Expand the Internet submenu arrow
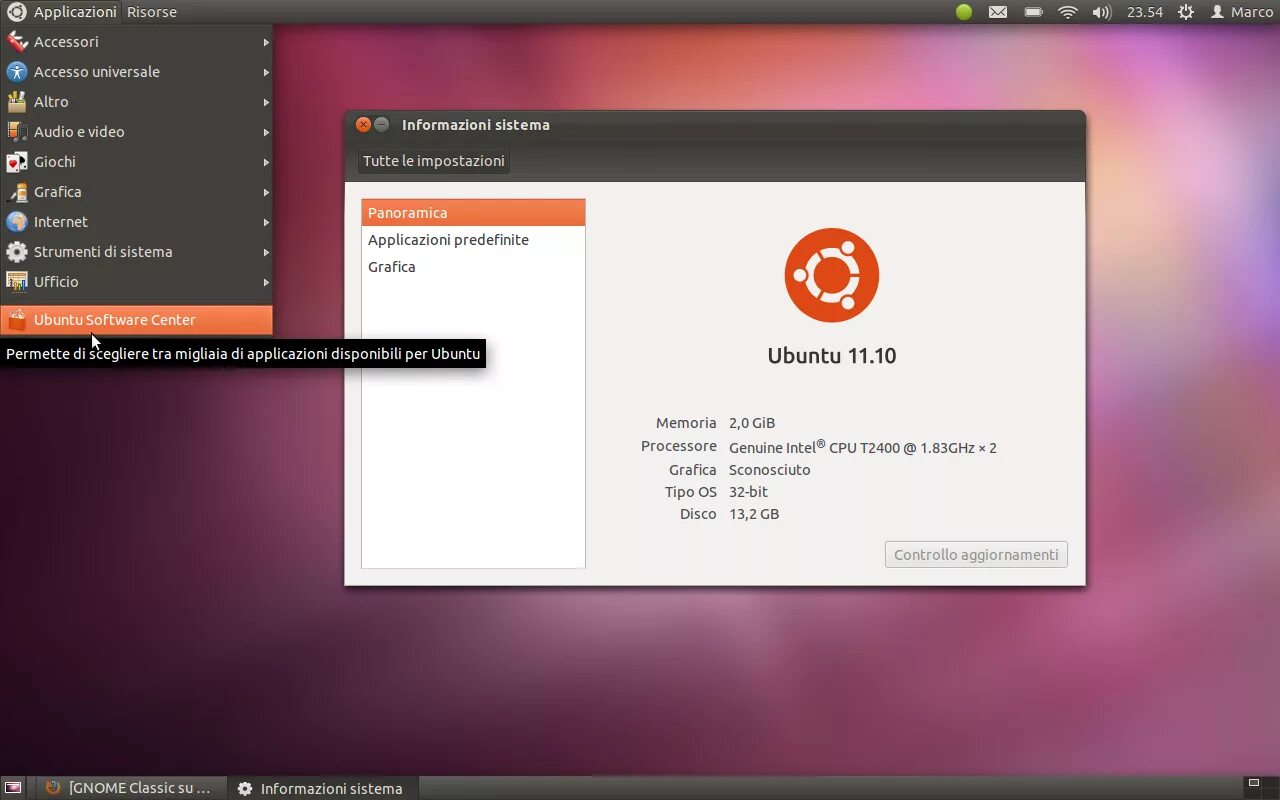The image size is (1280, 800). [x=266, y=222]
